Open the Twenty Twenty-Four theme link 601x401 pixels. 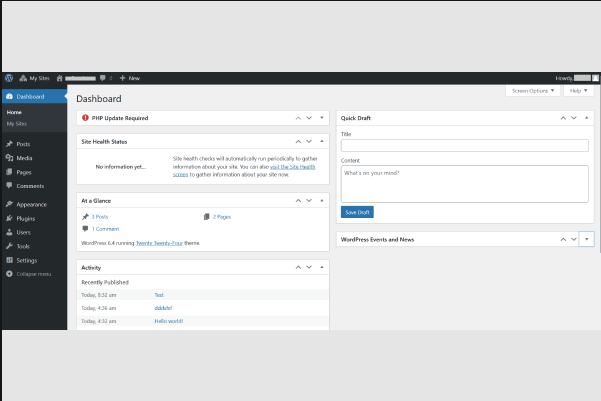pos(159,243)
